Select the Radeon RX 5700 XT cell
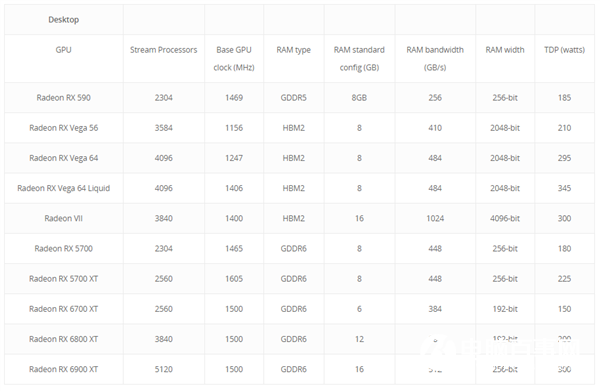 click(x=64, y=279)
